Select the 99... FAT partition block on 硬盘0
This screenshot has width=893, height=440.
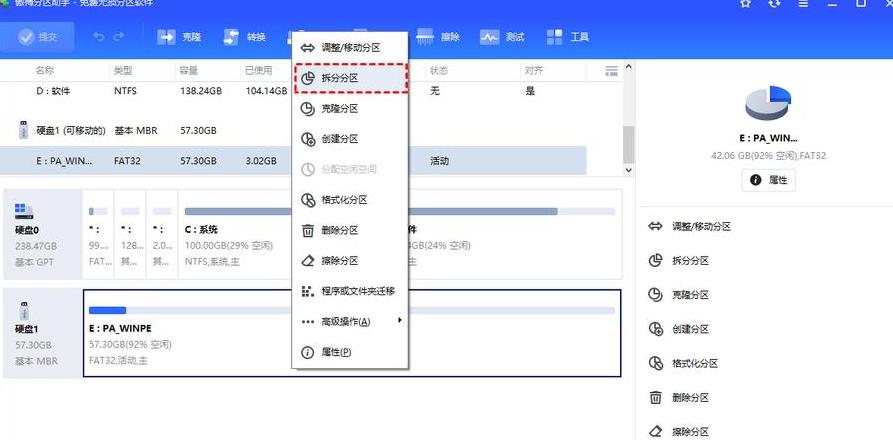(98, 235)
